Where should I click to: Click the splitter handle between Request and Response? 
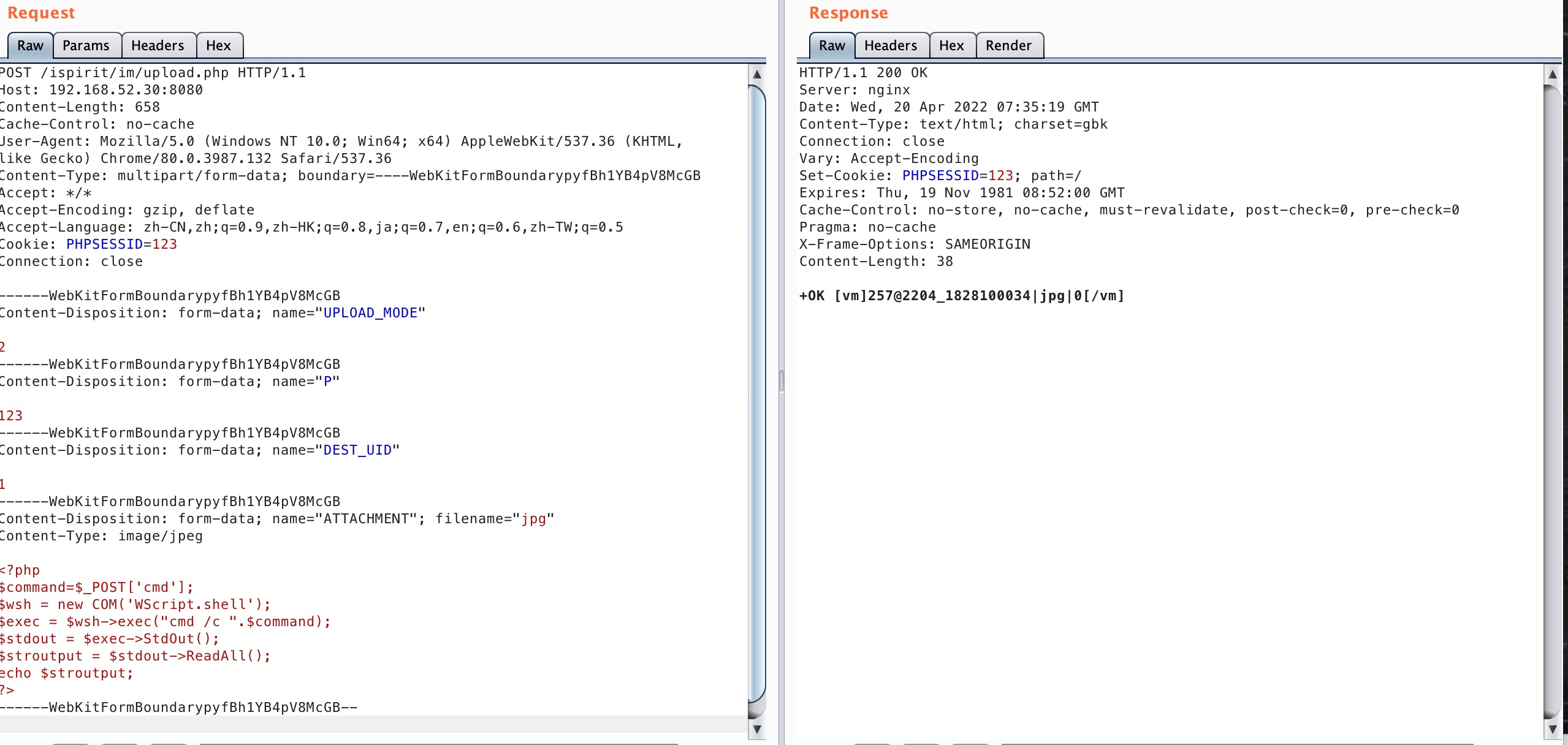click(x=781, y=381)
